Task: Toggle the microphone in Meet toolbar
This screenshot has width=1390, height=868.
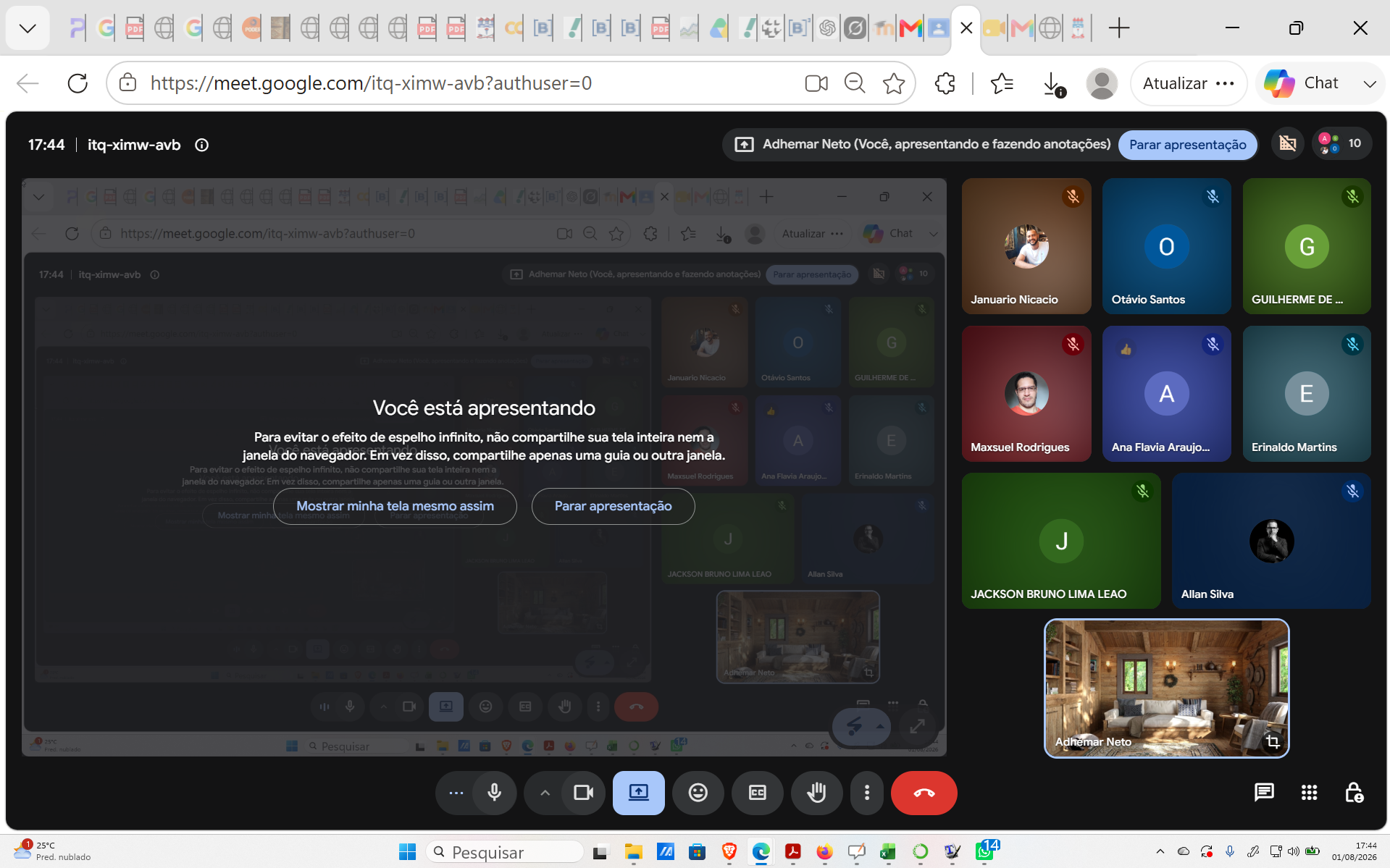Action: tap(494, 793)
